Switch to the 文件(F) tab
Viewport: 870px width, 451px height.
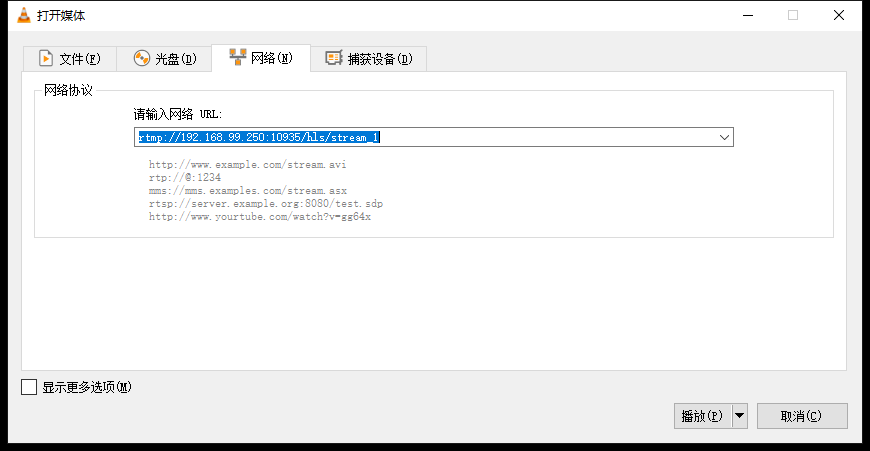(x=70, y=58)
